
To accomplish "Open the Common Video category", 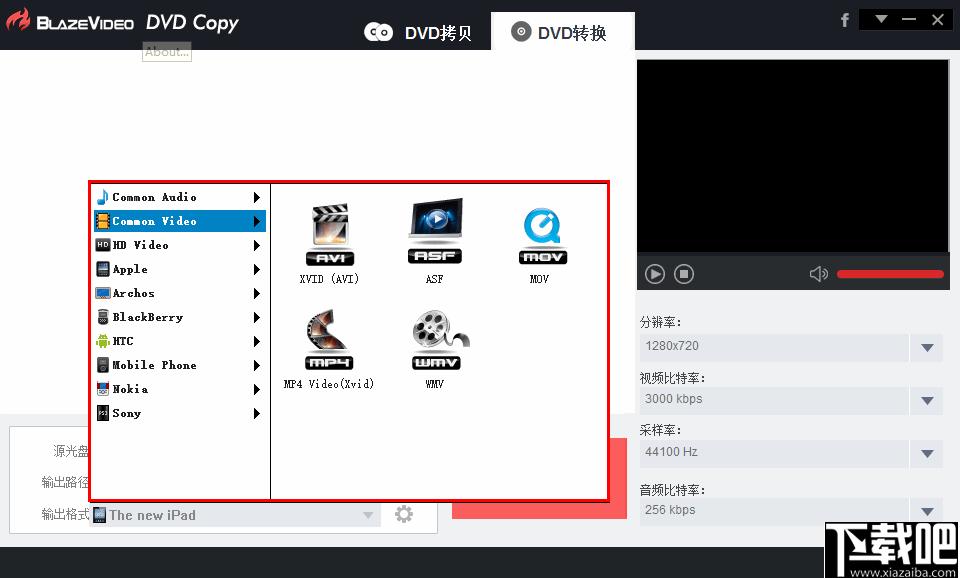I will tap(180, 221).
